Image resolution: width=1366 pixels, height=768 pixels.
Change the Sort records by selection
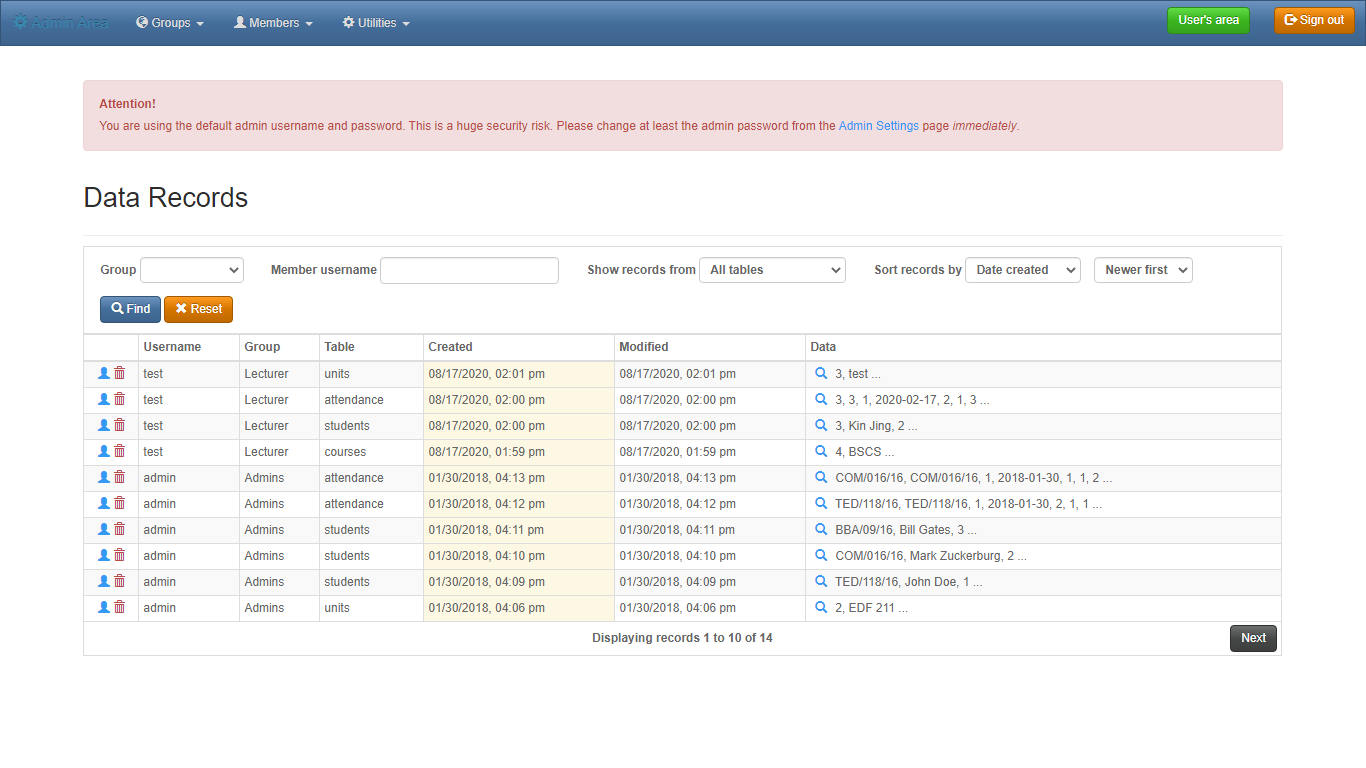point(1022,270)
